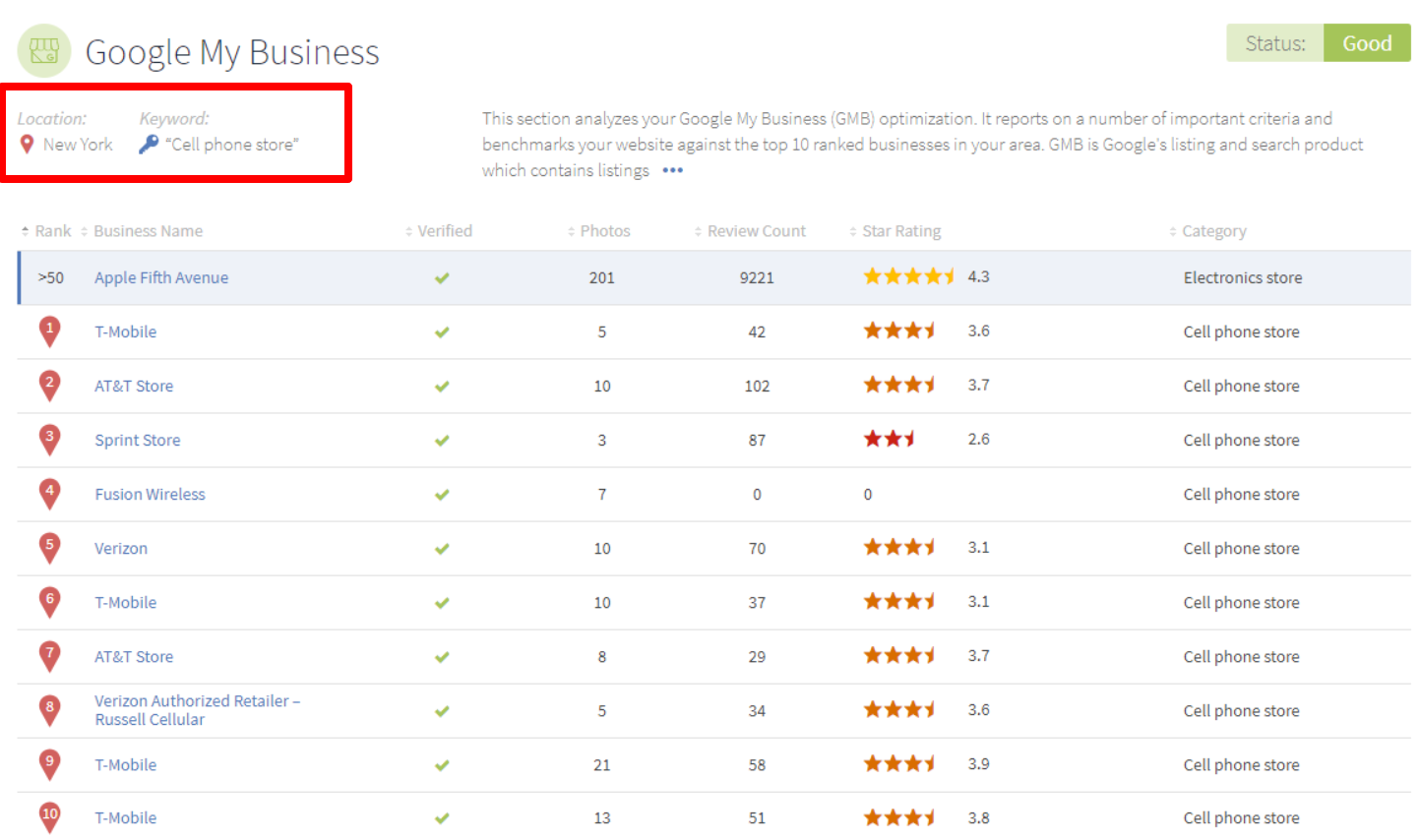Click verified checkmark for Apple Fifth Avenue
Screen dimensions: 1419x840
tap(442, 278)
